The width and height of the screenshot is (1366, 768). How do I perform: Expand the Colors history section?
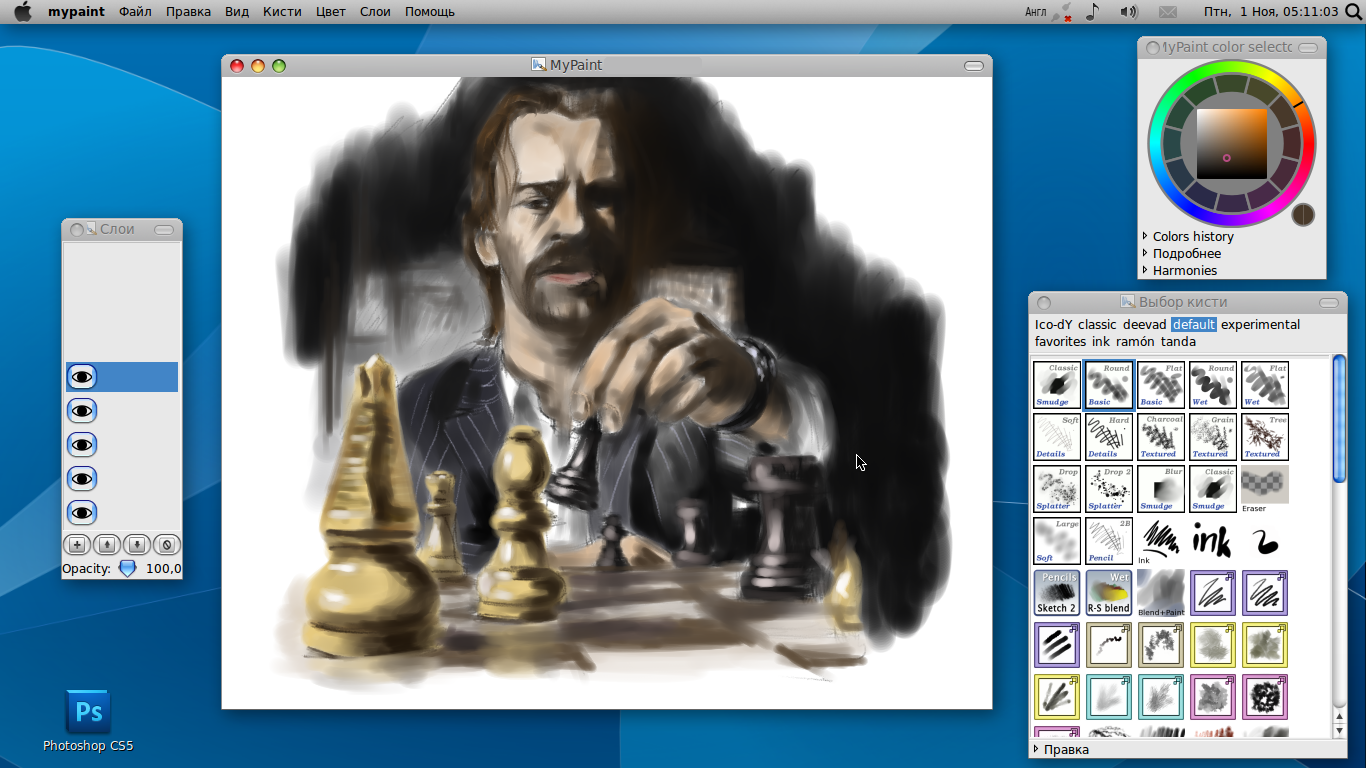click(x=1188, y=237)
